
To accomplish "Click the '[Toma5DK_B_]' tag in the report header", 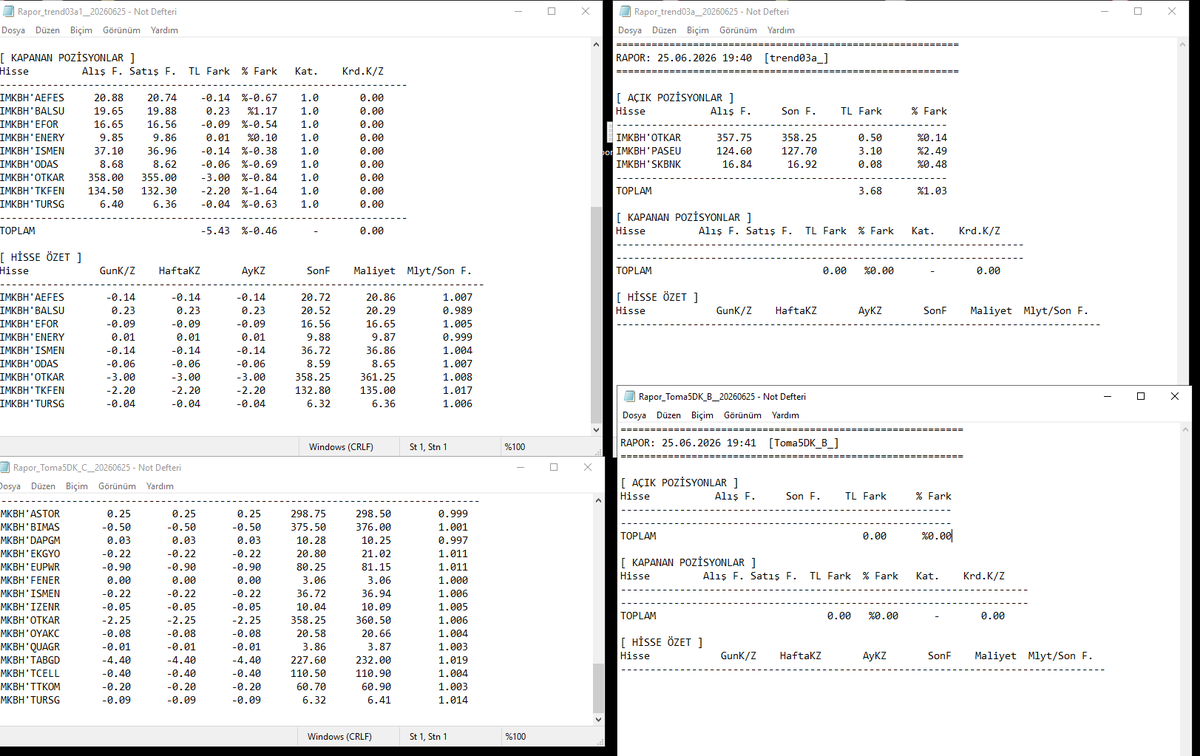I will [803, 443].
